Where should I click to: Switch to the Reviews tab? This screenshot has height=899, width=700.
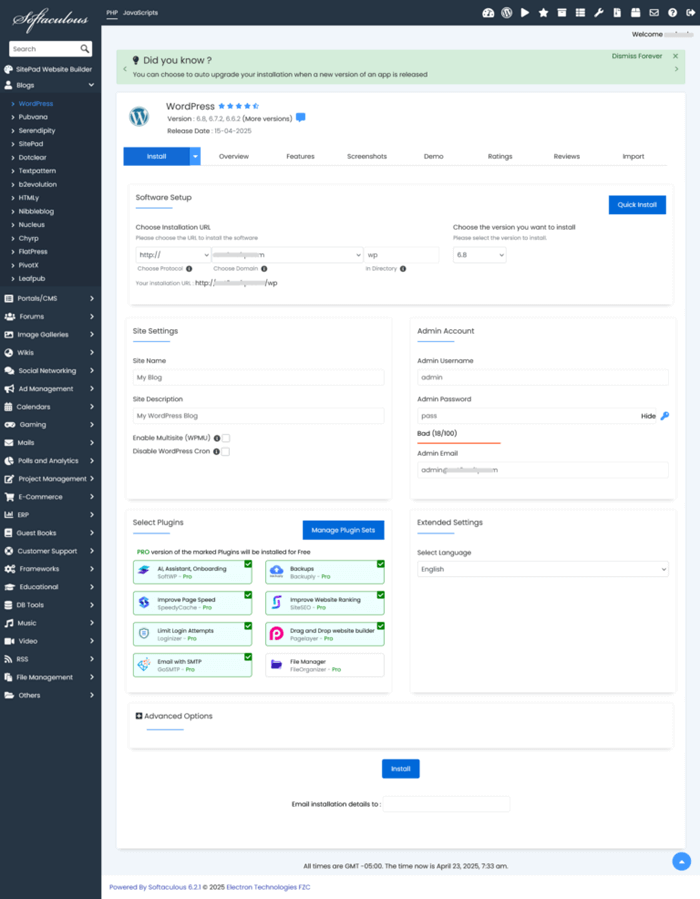coord(566,157)
